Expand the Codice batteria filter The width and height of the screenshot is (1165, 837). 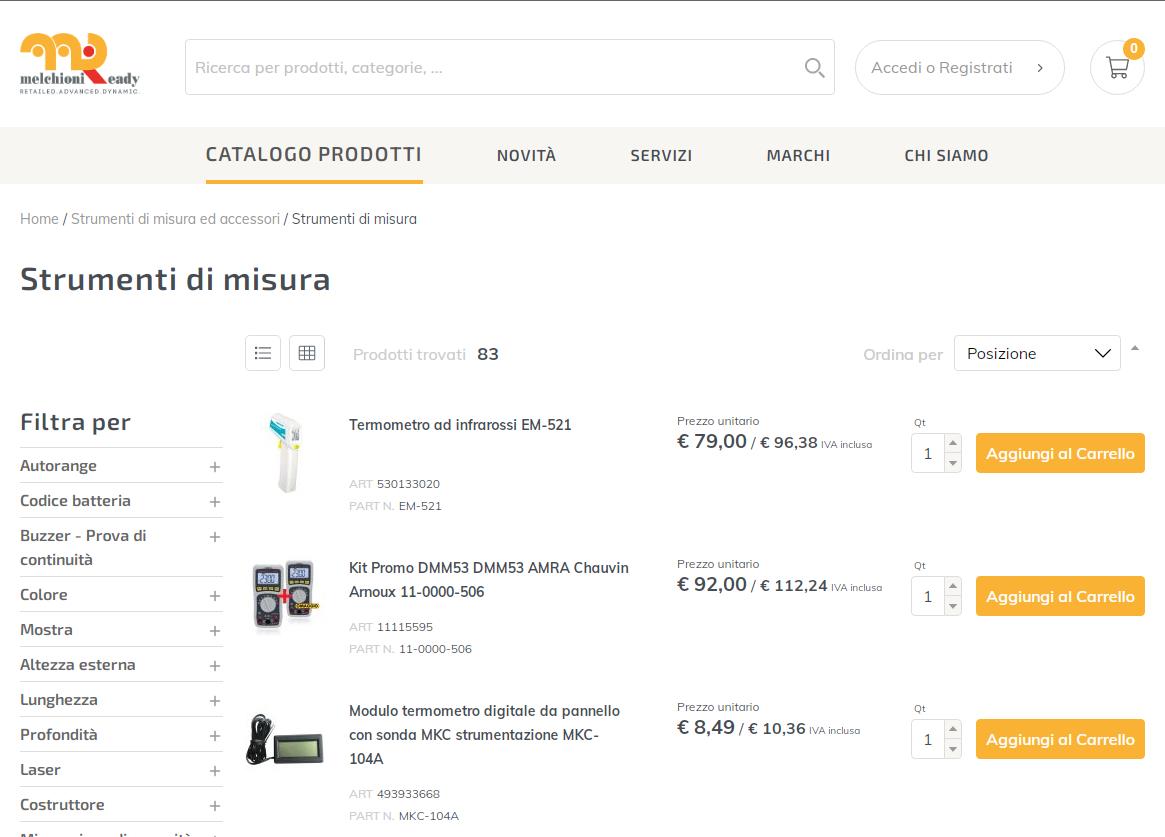click(x=214, y=502)
